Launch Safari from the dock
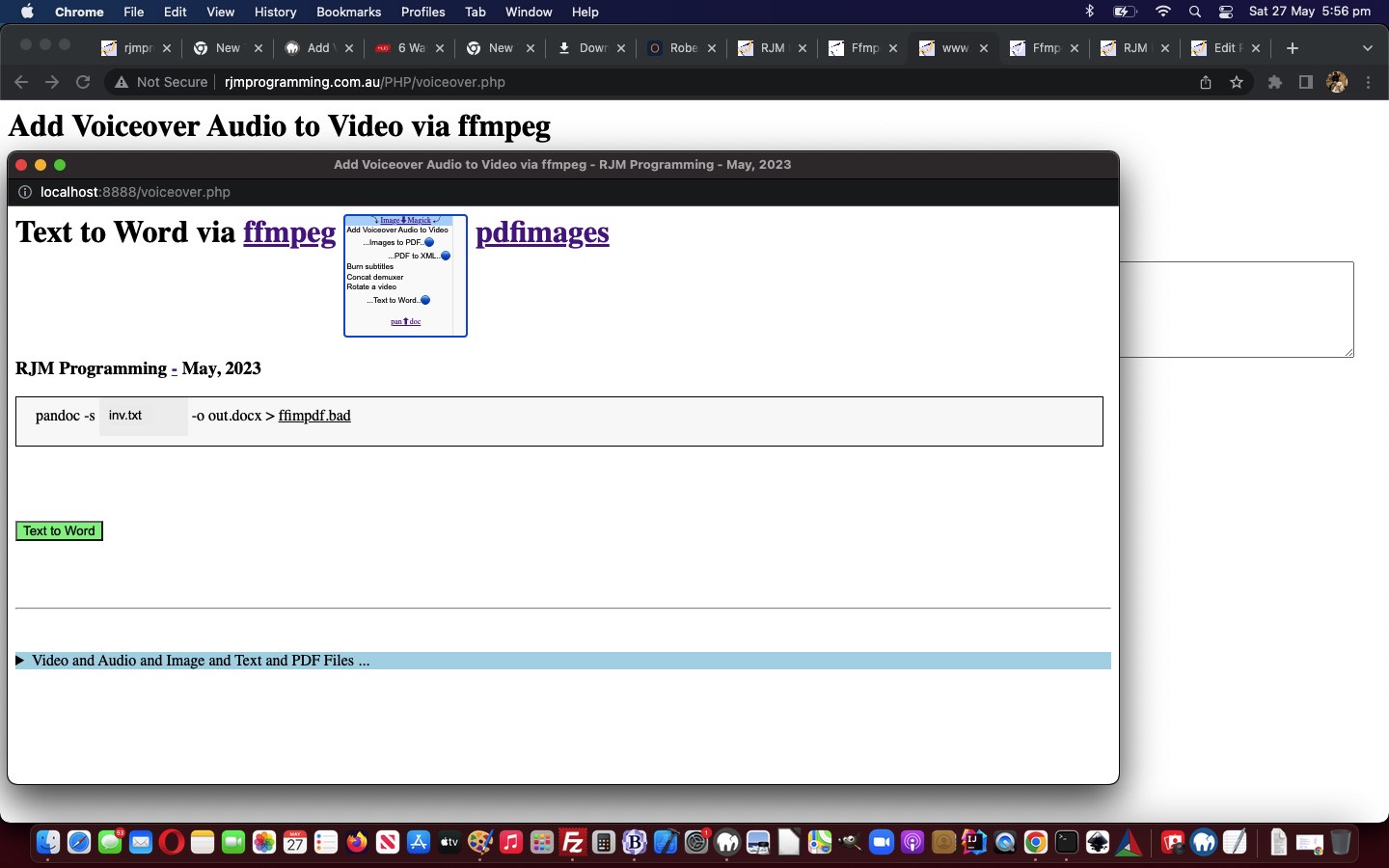 pyautogui.click(x=79, y=842)
